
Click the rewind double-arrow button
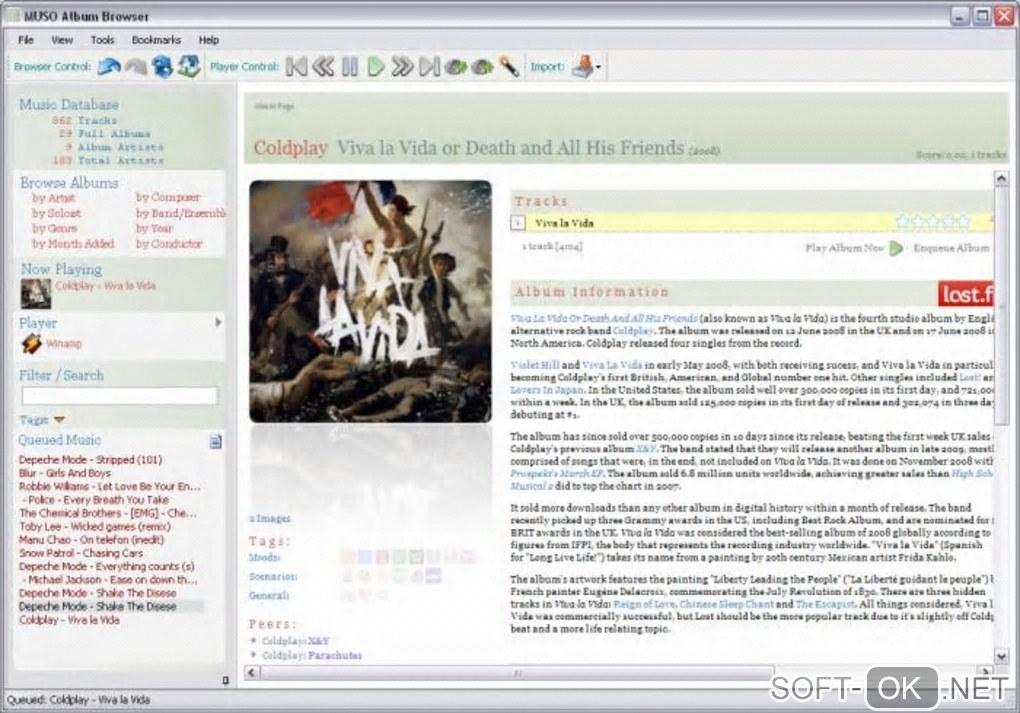323,66
